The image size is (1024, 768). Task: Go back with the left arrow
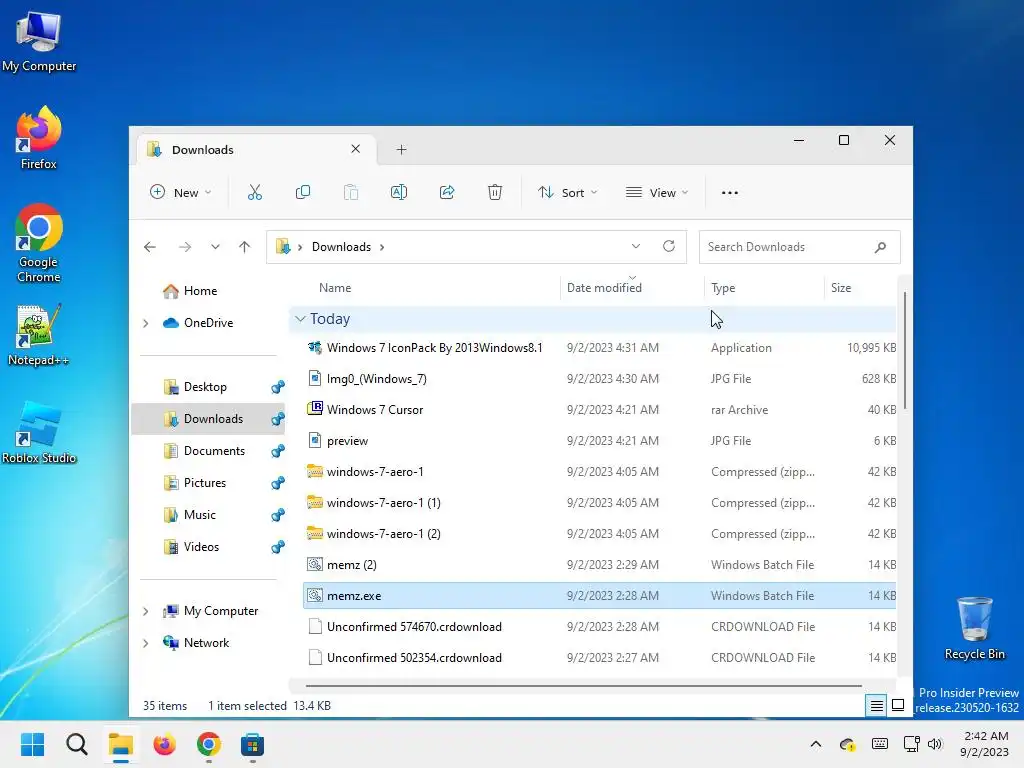[x=150, y=247]
